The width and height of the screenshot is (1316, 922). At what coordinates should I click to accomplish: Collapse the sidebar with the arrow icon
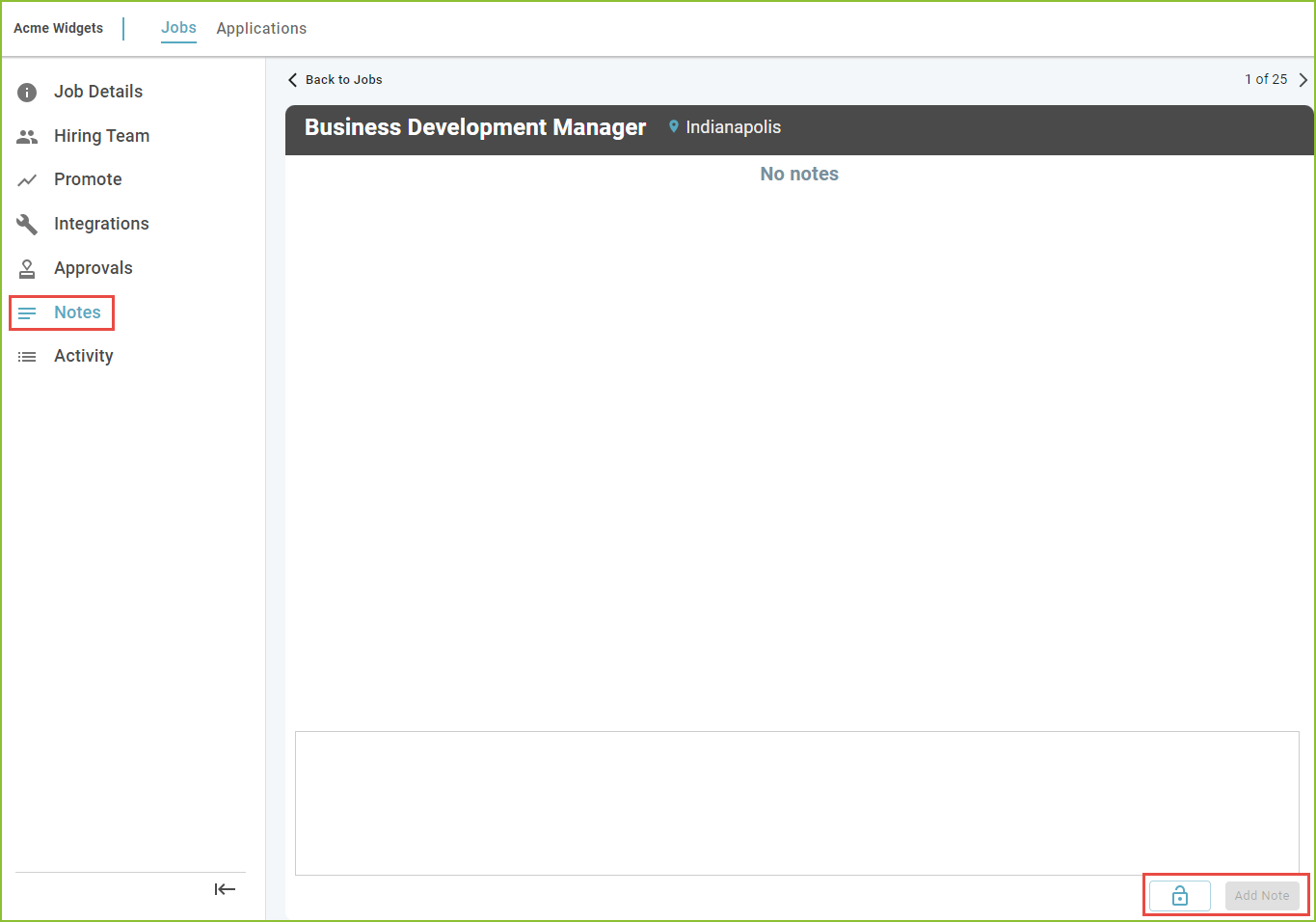[x=225, y=889]
